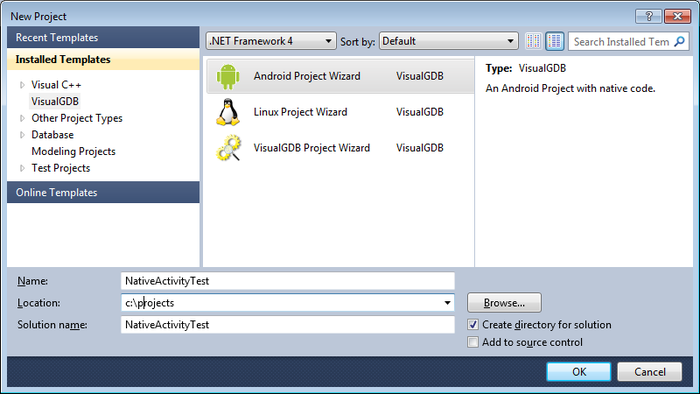Select VisualGDB in the template tree
Image resolution: width=700 pixels, height=394 pixels.
point(55,101)
